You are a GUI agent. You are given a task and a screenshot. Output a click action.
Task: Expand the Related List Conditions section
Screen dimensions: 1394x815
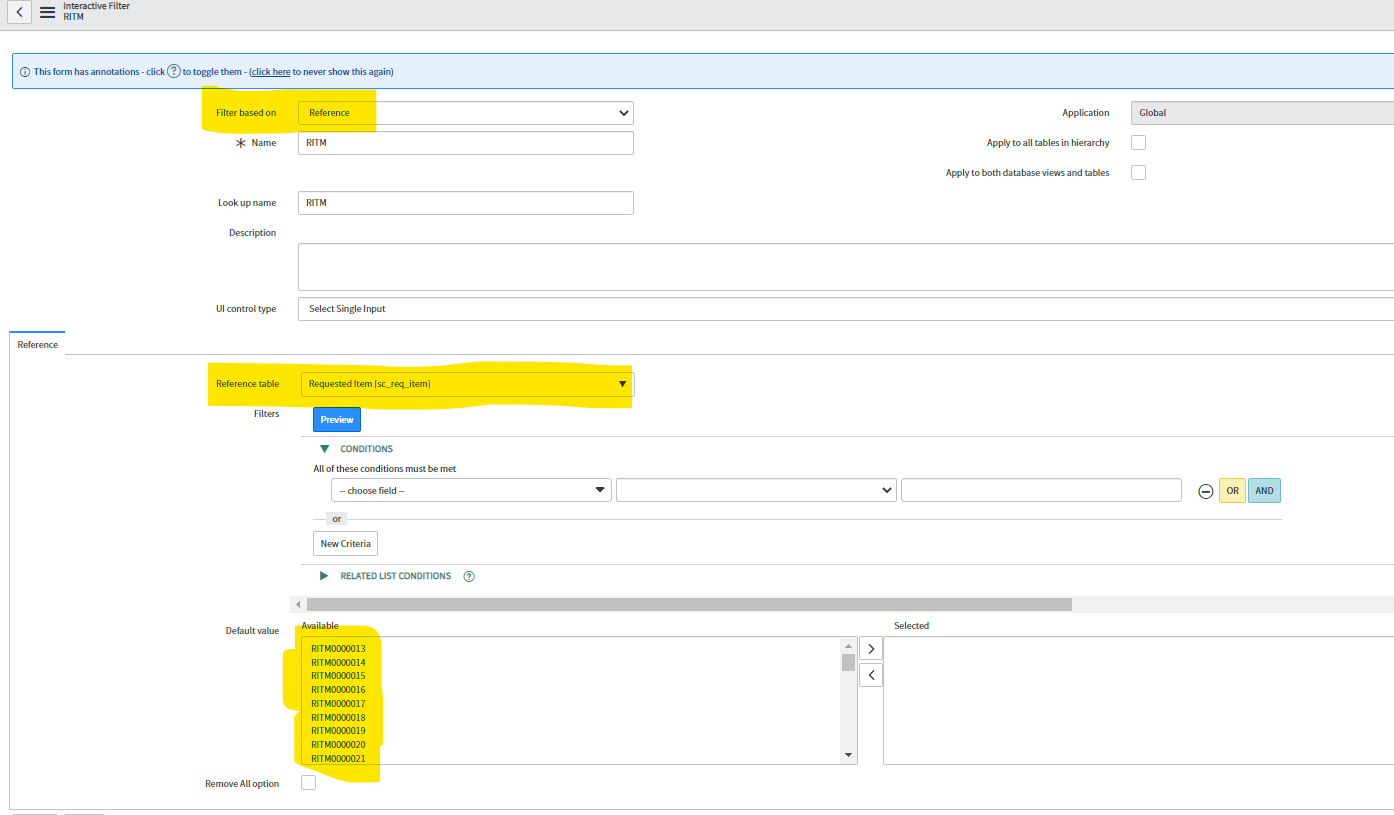pyautogui.click(x=324, y=576)
